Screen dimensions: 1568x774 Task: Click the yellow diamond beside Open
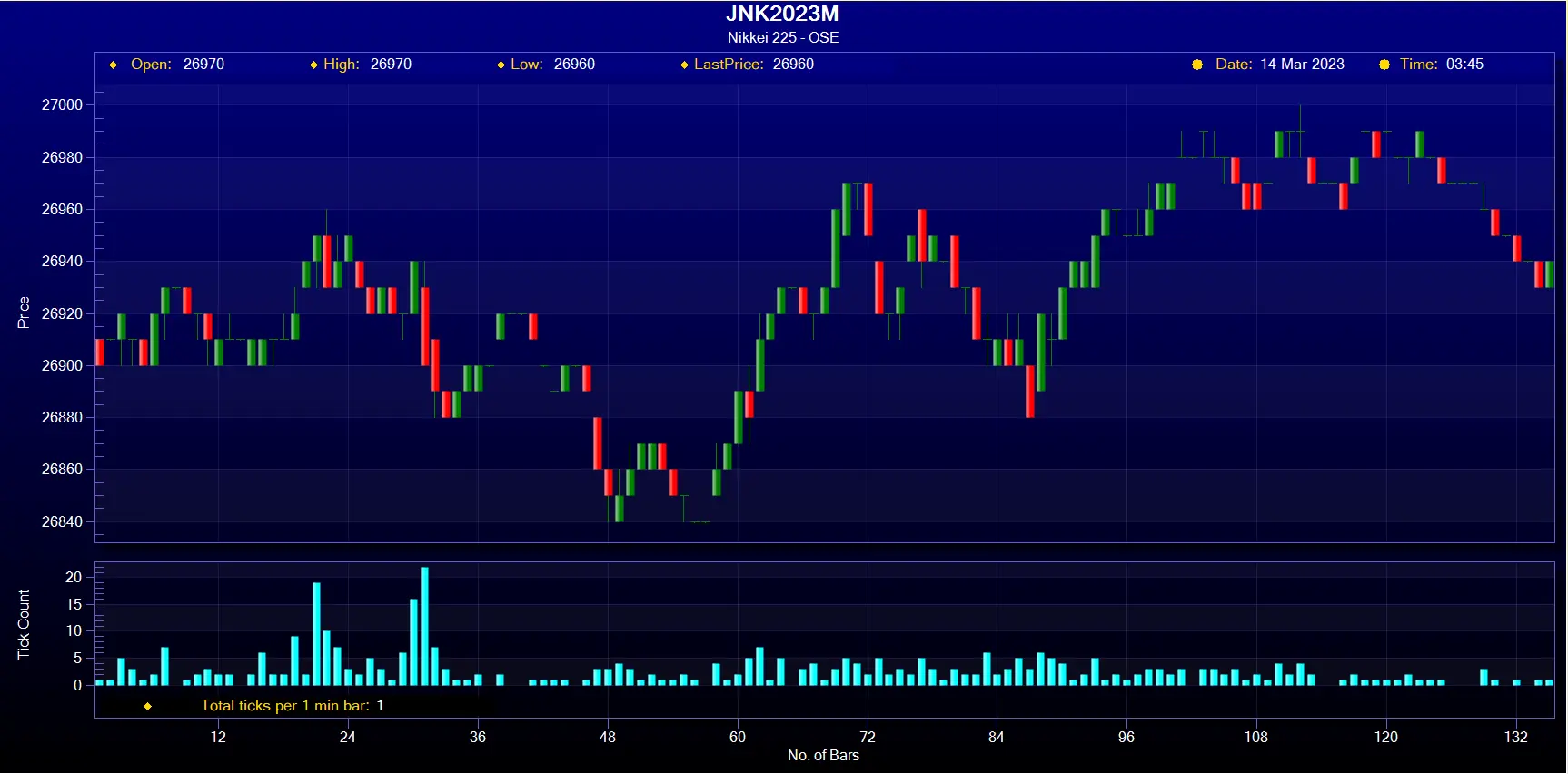(x=114, y=64)
